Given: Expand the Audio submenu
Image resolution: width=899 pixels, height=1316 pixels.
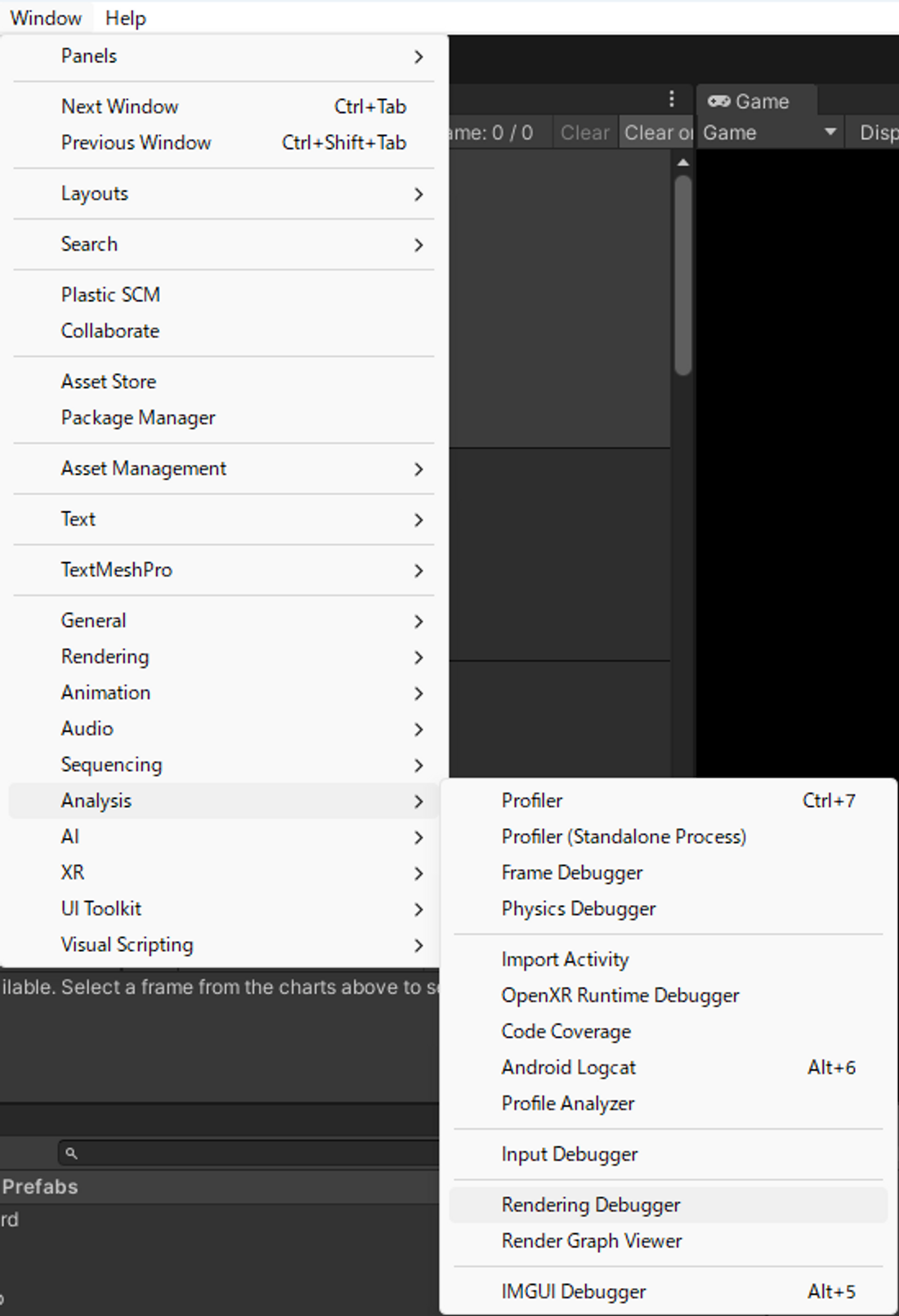Looking at the screenshot, I should point(224,729).
